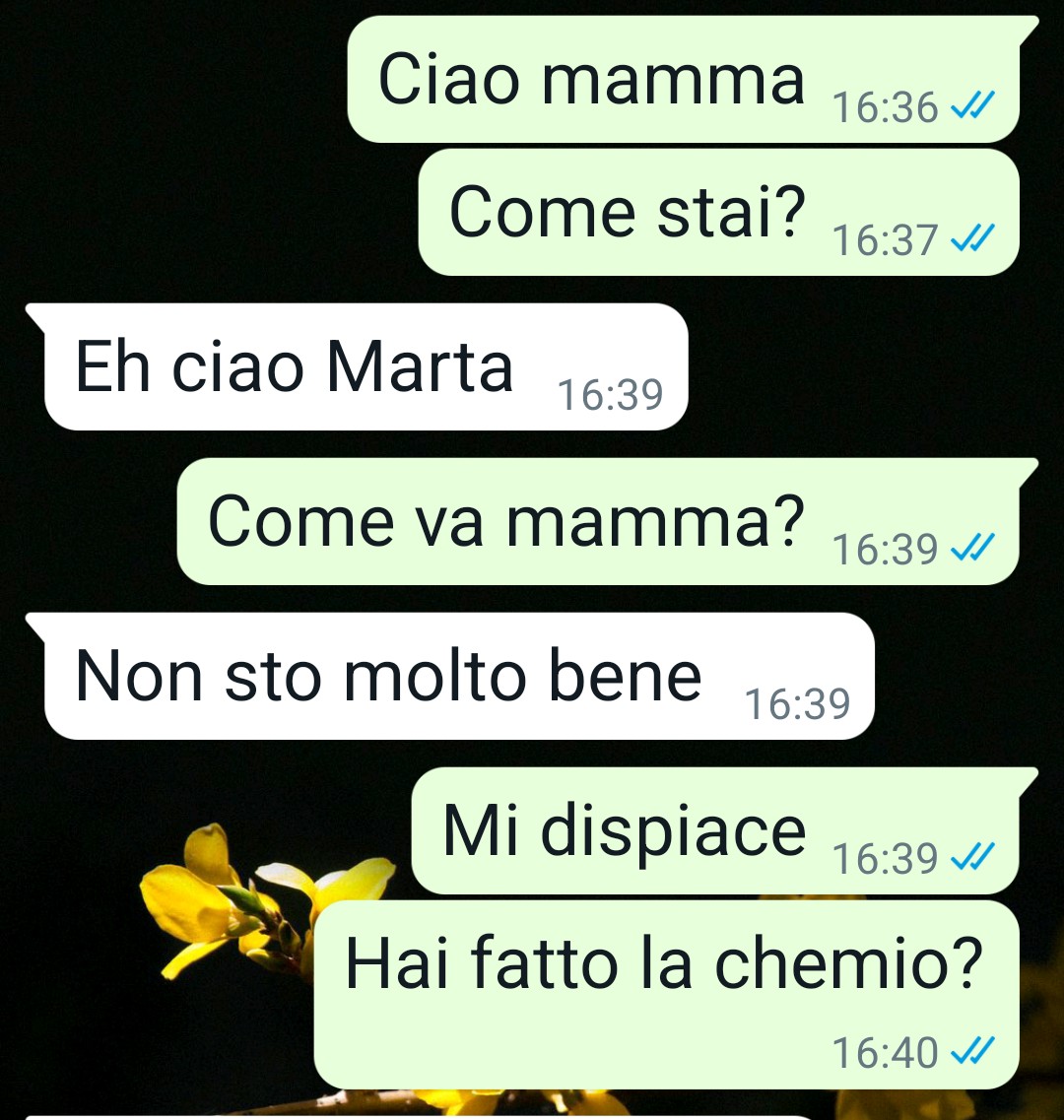The height and width of the screenshot is (1120, 1064).
Task: Select the 'Non sto molto bene' bubble
Action: 449,677
